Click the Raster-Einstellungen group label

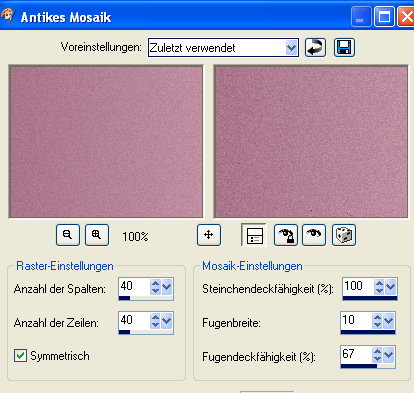(x=65, y=266)
